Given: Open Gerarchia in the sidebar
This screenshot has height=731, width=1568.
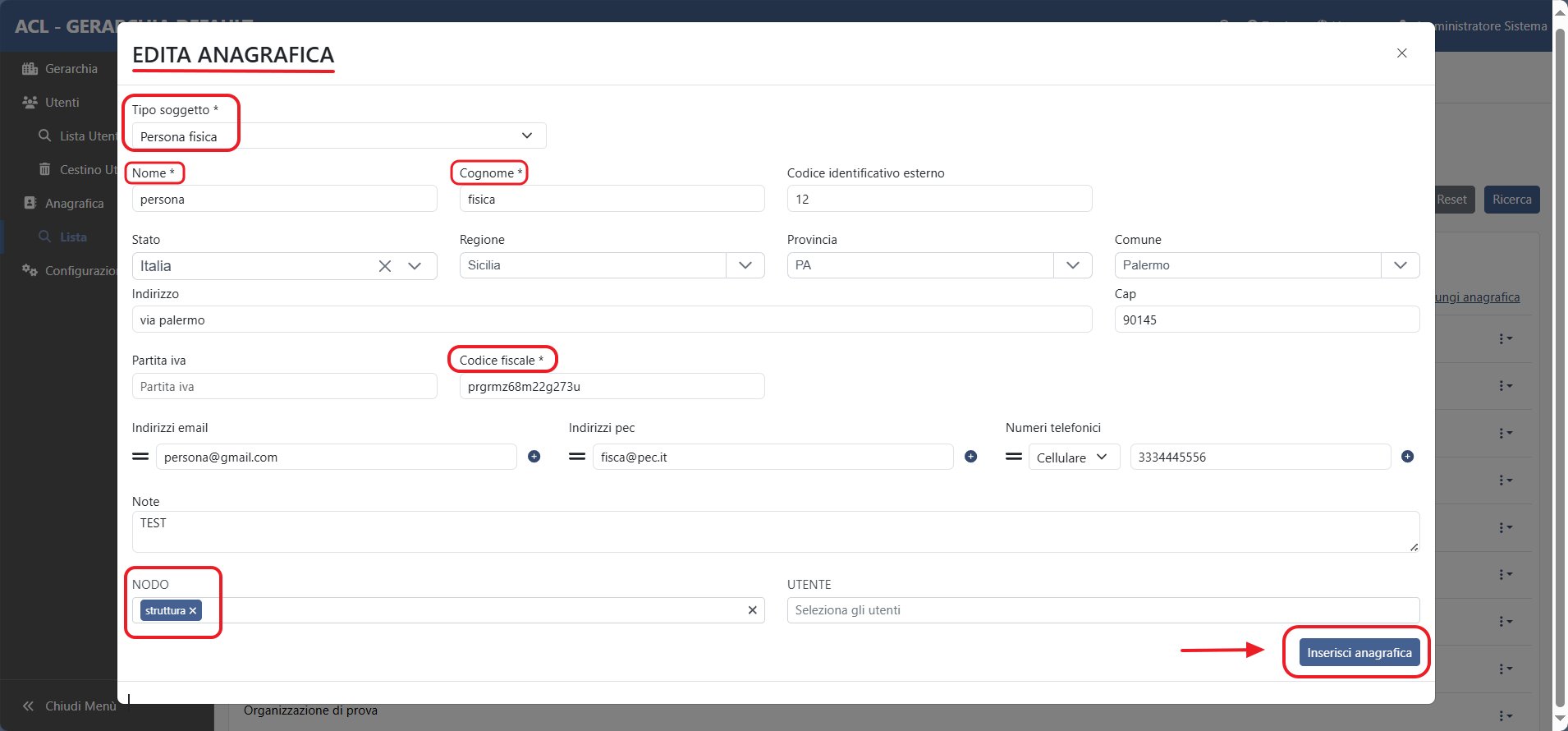Looking at the screenshot, I should (71, 69).
